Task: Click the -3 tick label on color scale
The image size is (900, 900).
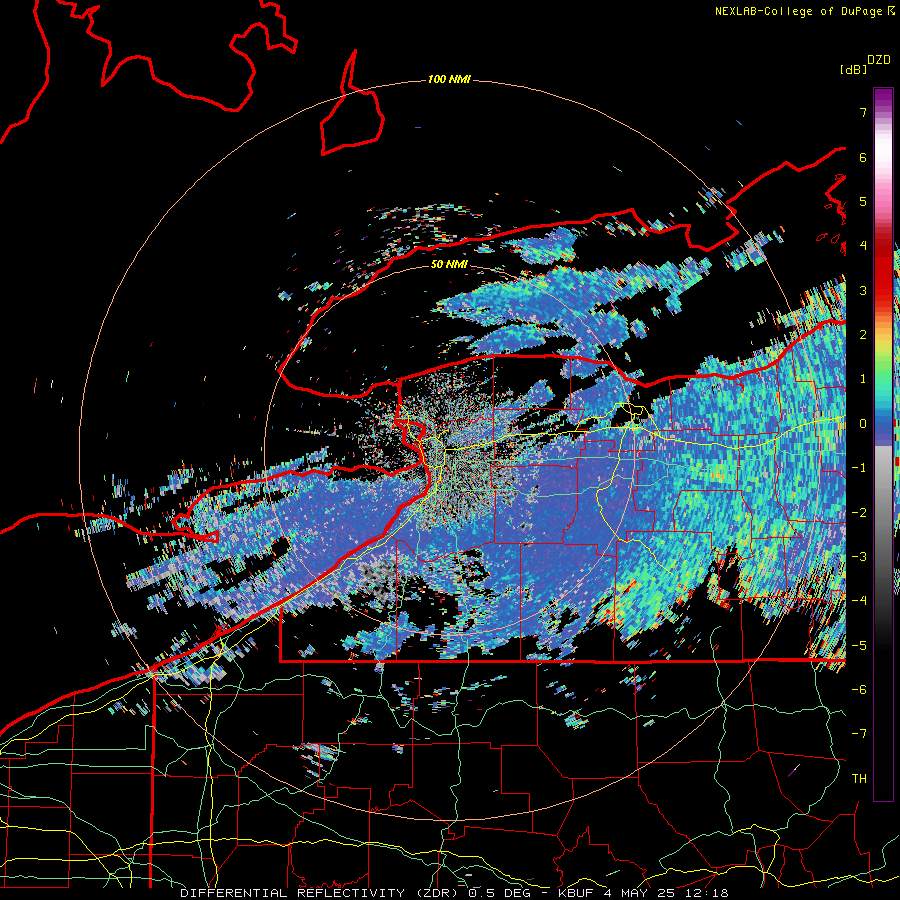Action: coord(859,557)
